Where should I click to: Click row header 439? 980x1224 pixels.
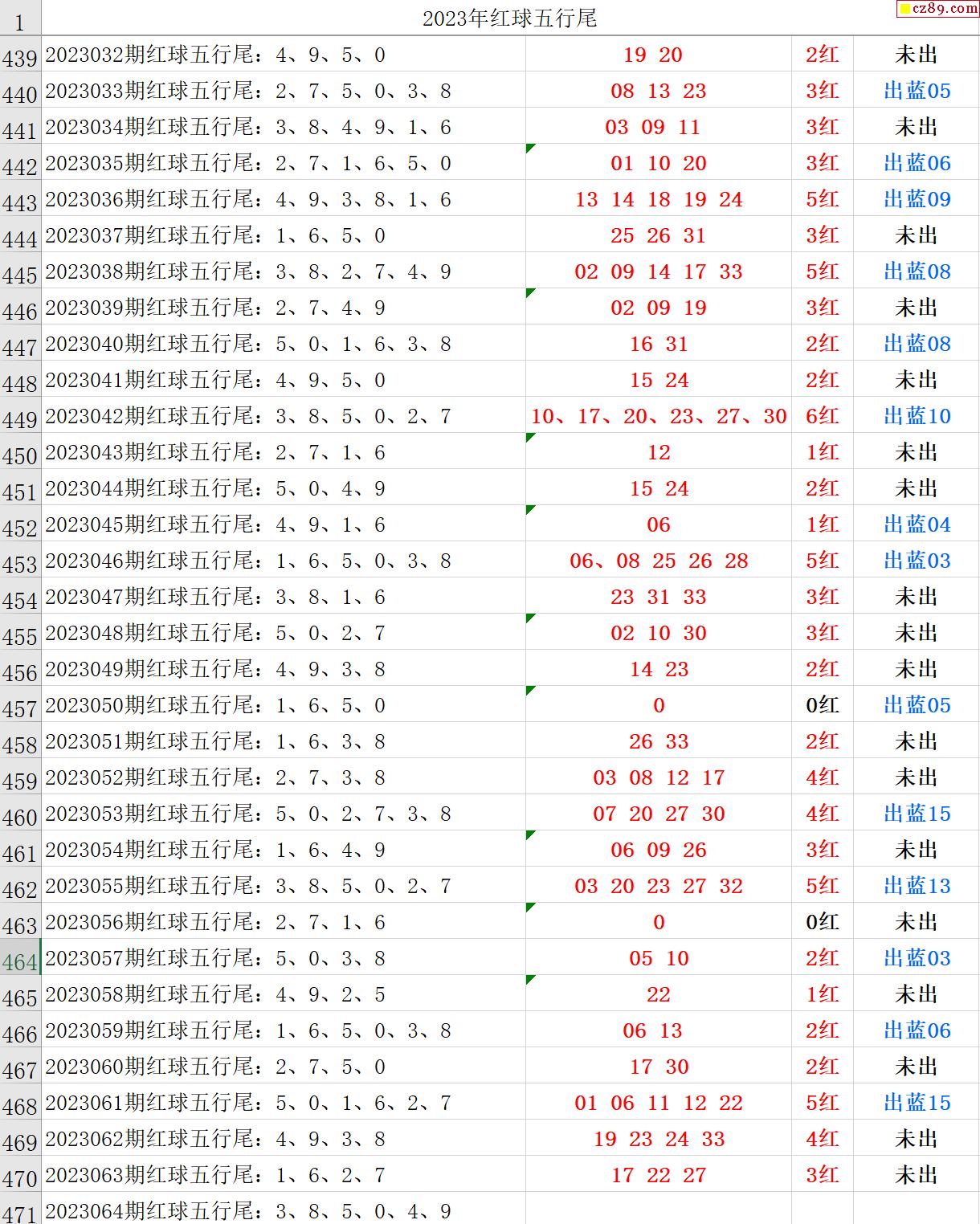(x=20, y=58)
